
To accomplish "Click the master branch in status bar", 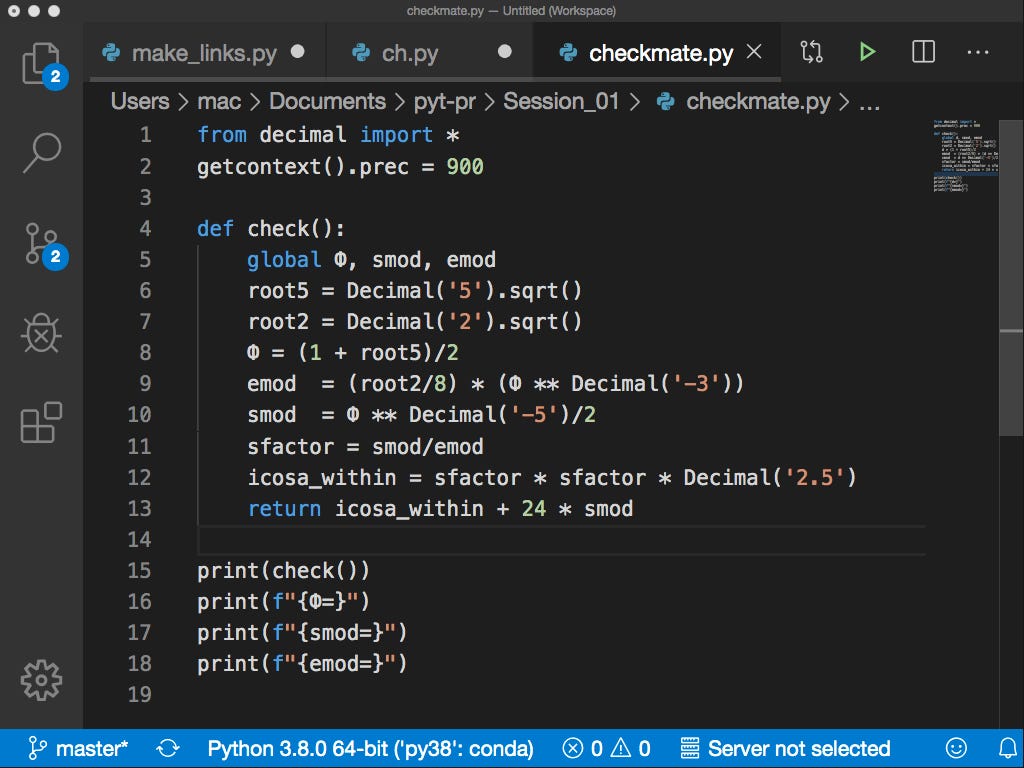I will coord(79,748).
